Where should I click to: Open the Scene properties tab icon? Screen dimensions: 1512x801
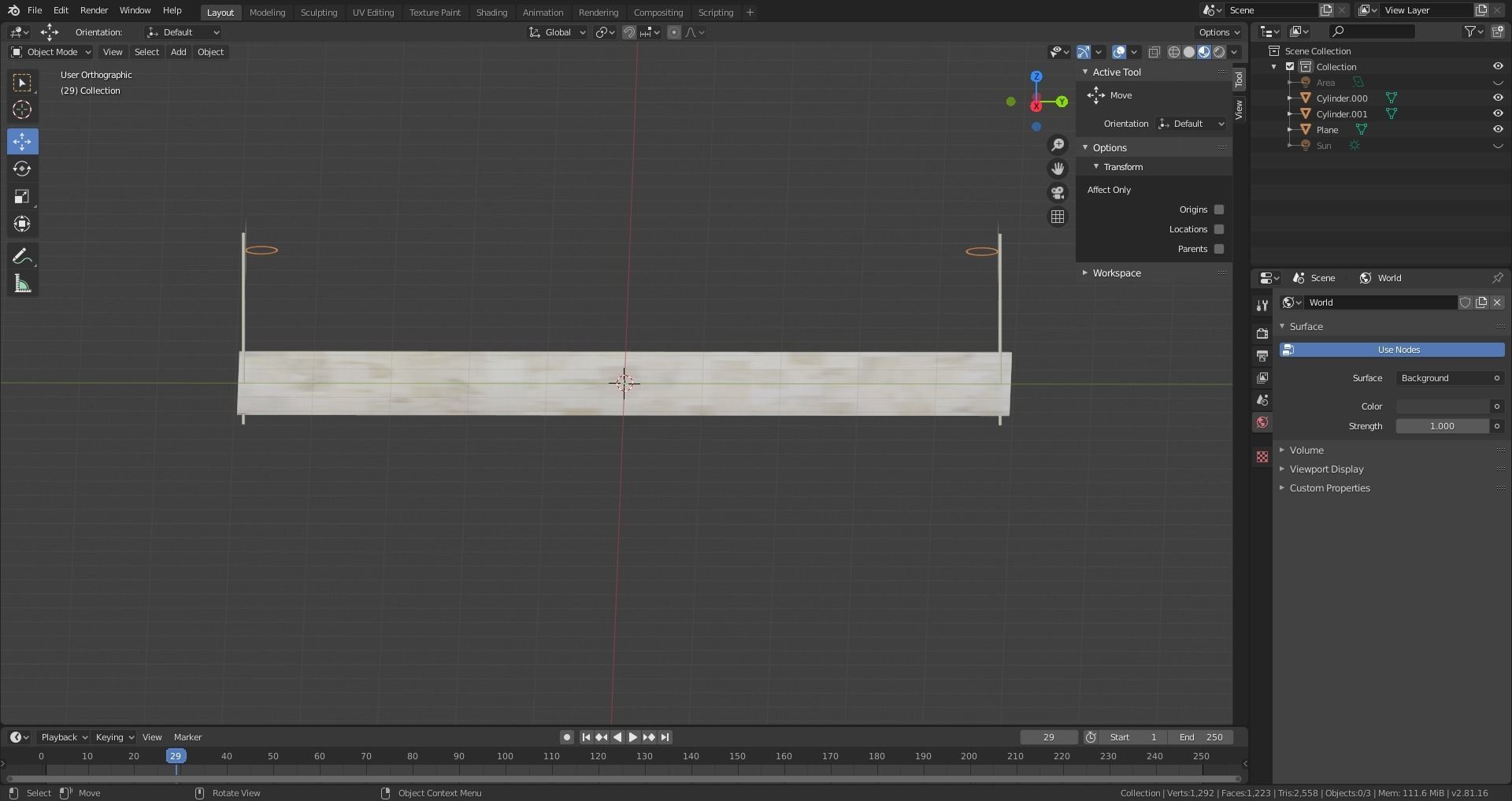pos(1262,400)
